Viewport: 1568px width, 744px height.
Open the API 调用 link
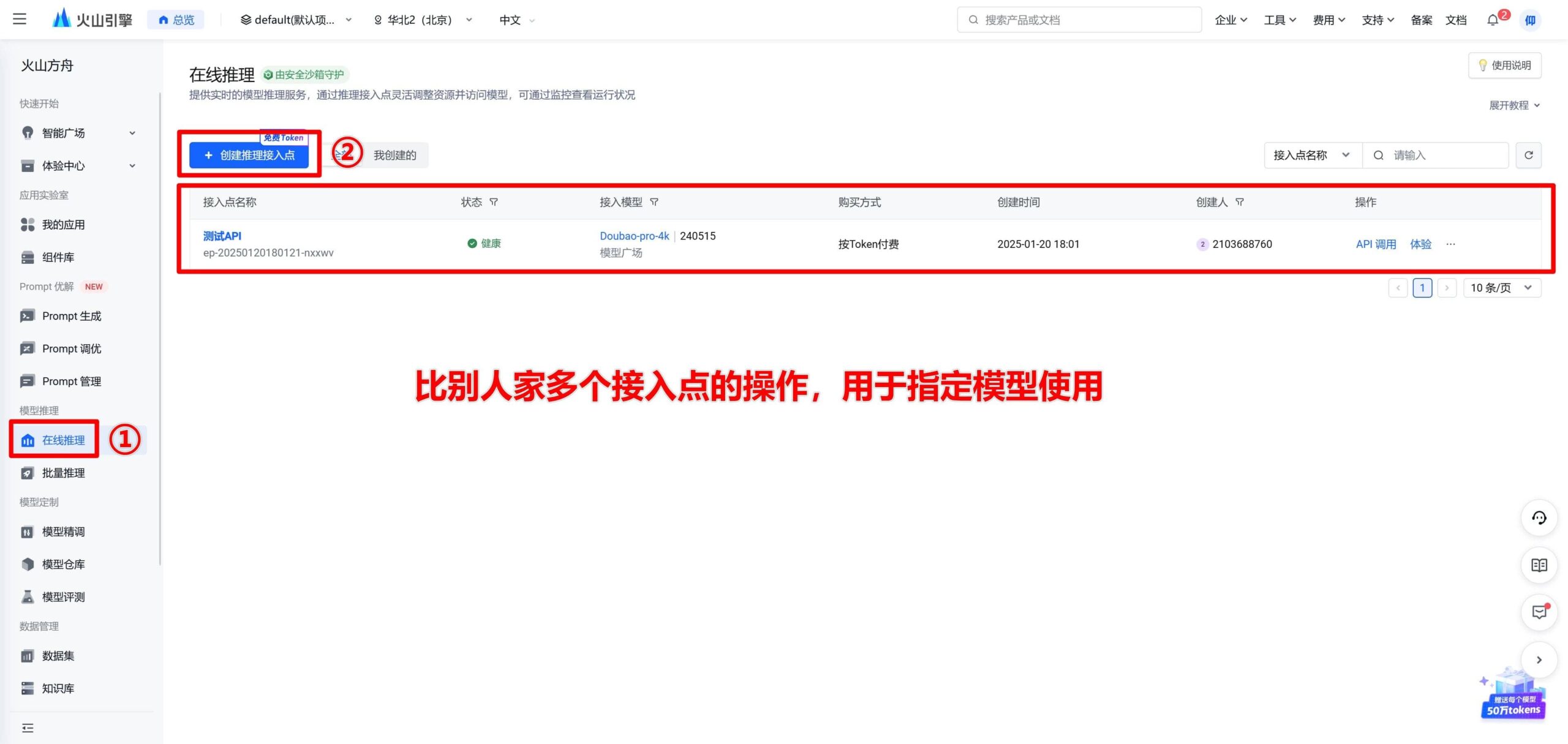[1376, 244]
